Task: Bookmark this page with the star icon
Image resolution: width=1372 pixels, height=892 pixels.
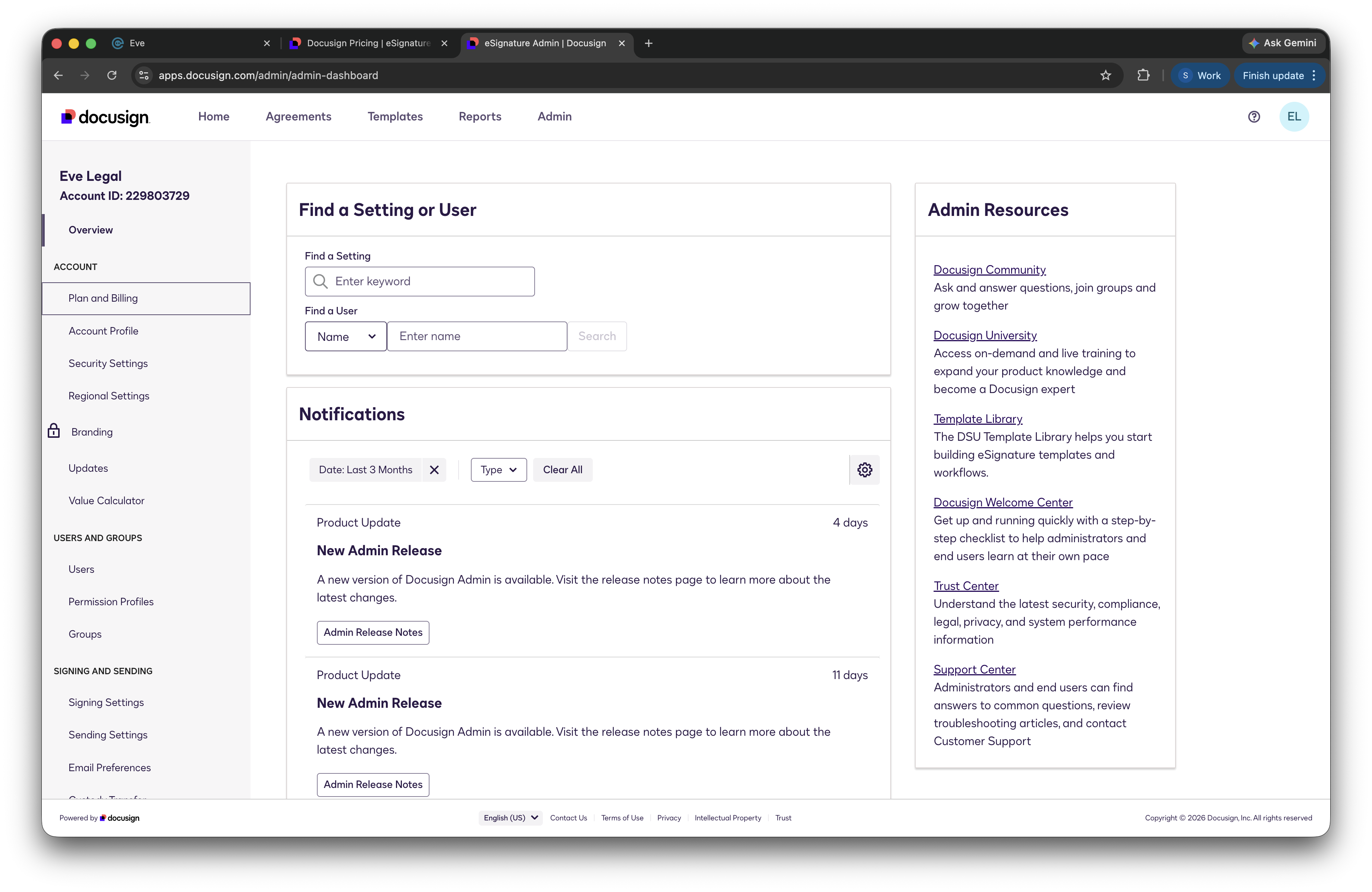Action: pyautogui.click(x=1105, y=76)
